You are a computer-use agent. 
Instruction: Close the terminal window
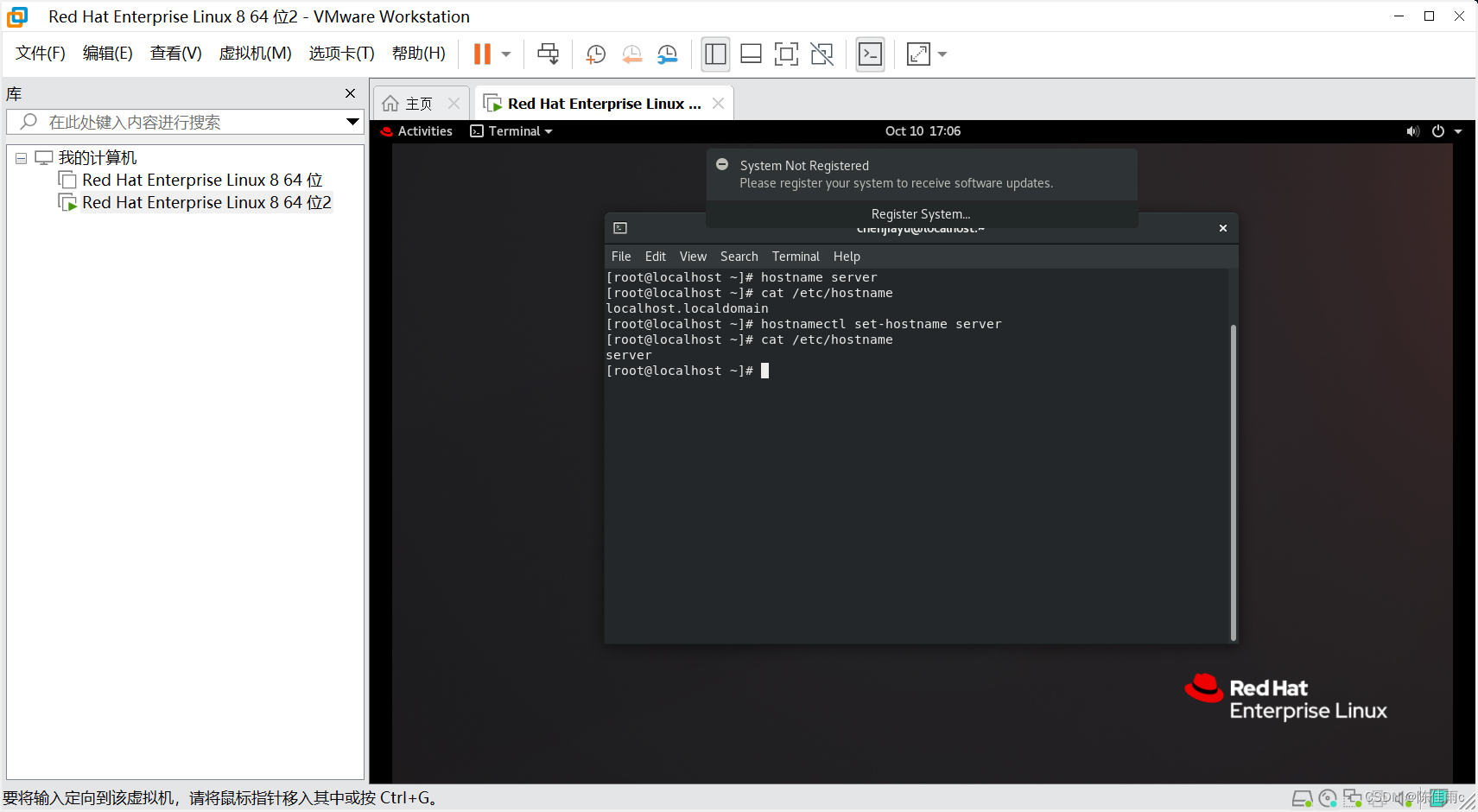1223,228
